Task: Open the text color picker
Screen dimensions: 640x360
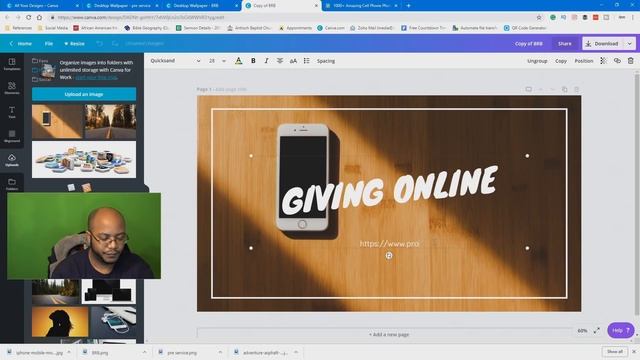Action: [239, 61]
